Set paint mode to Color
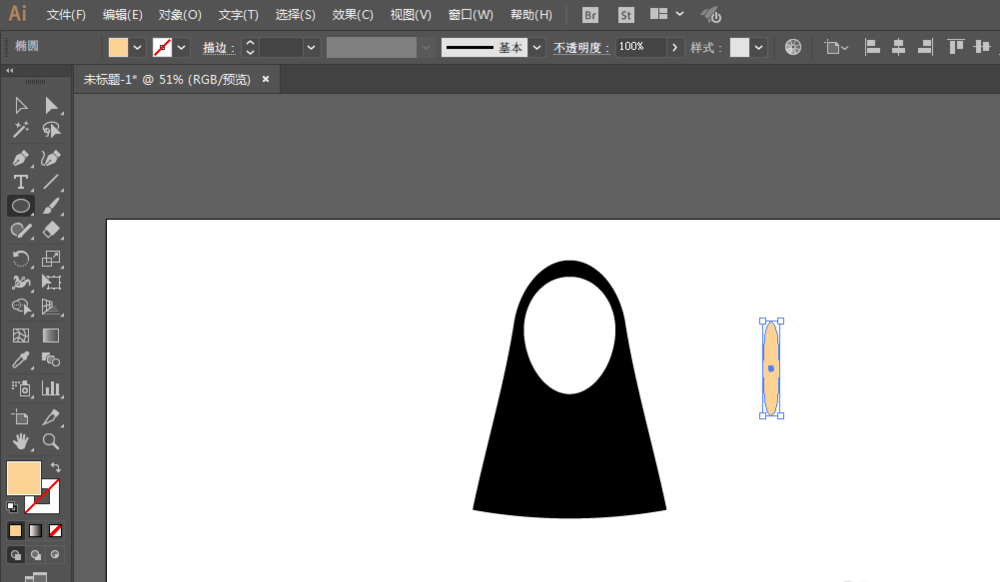 [x=15, y=530]
